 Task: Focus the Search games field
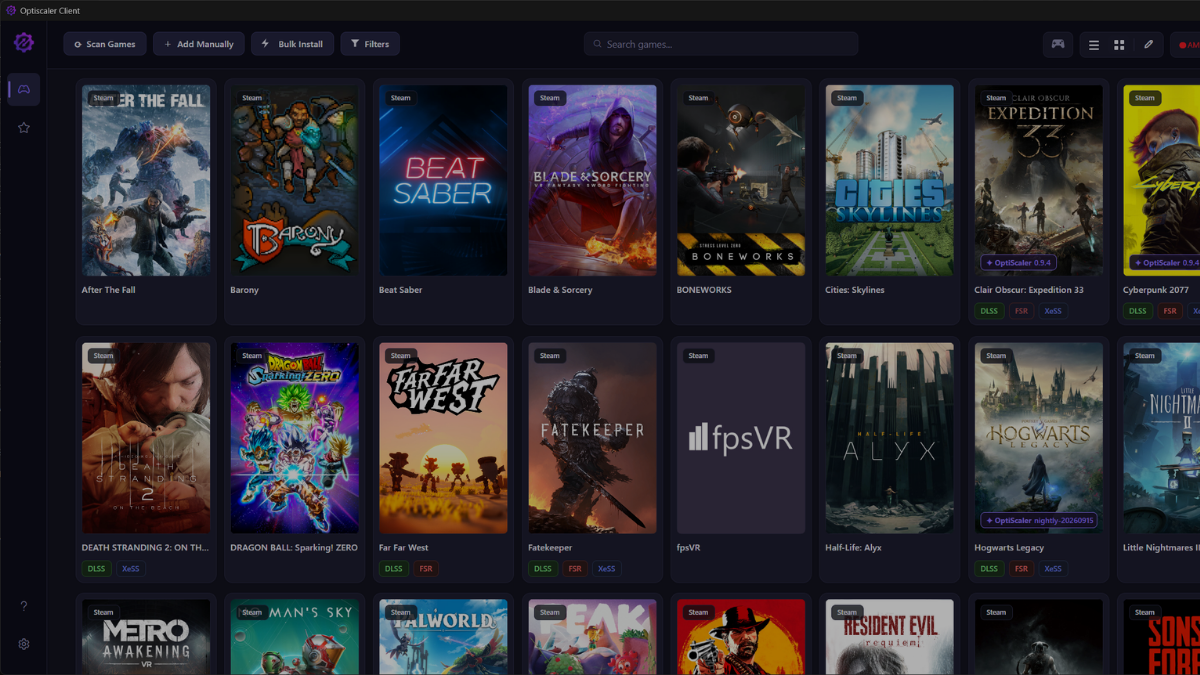click(x=721, y=44)
